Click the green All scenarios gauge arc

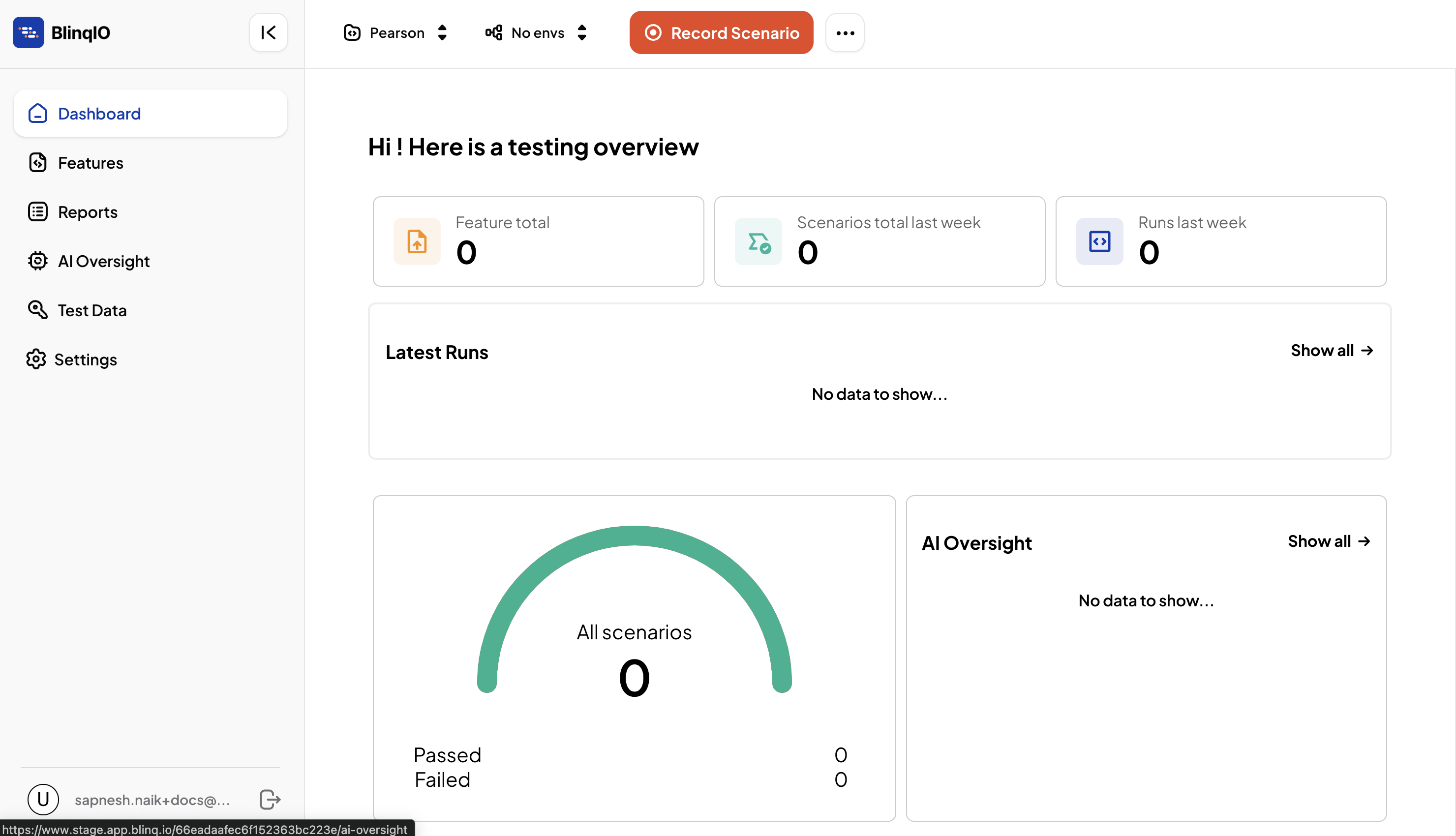tap(634, 536)
